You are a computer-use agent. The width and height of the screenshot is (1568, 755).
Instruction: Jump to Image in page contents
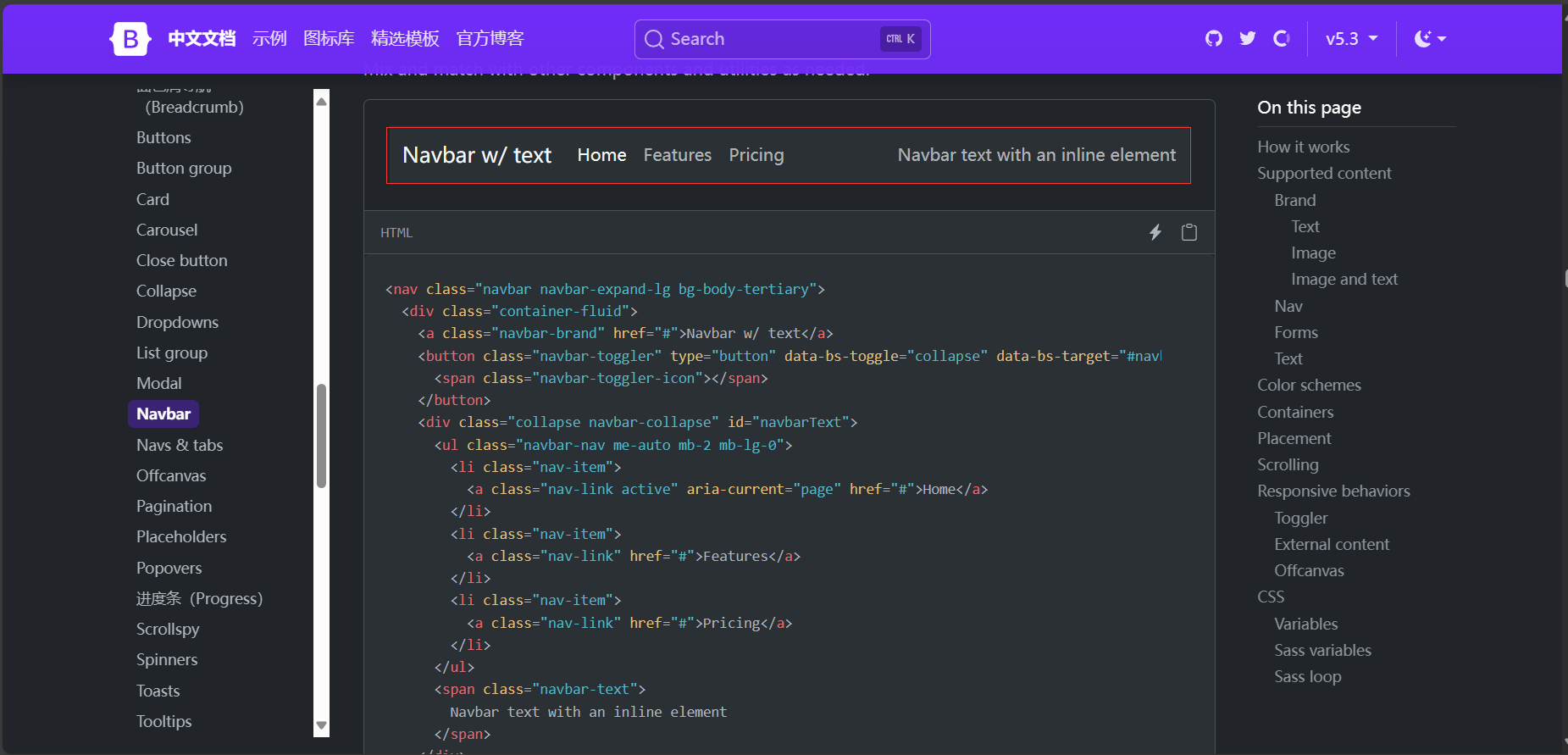[1313, 253]
